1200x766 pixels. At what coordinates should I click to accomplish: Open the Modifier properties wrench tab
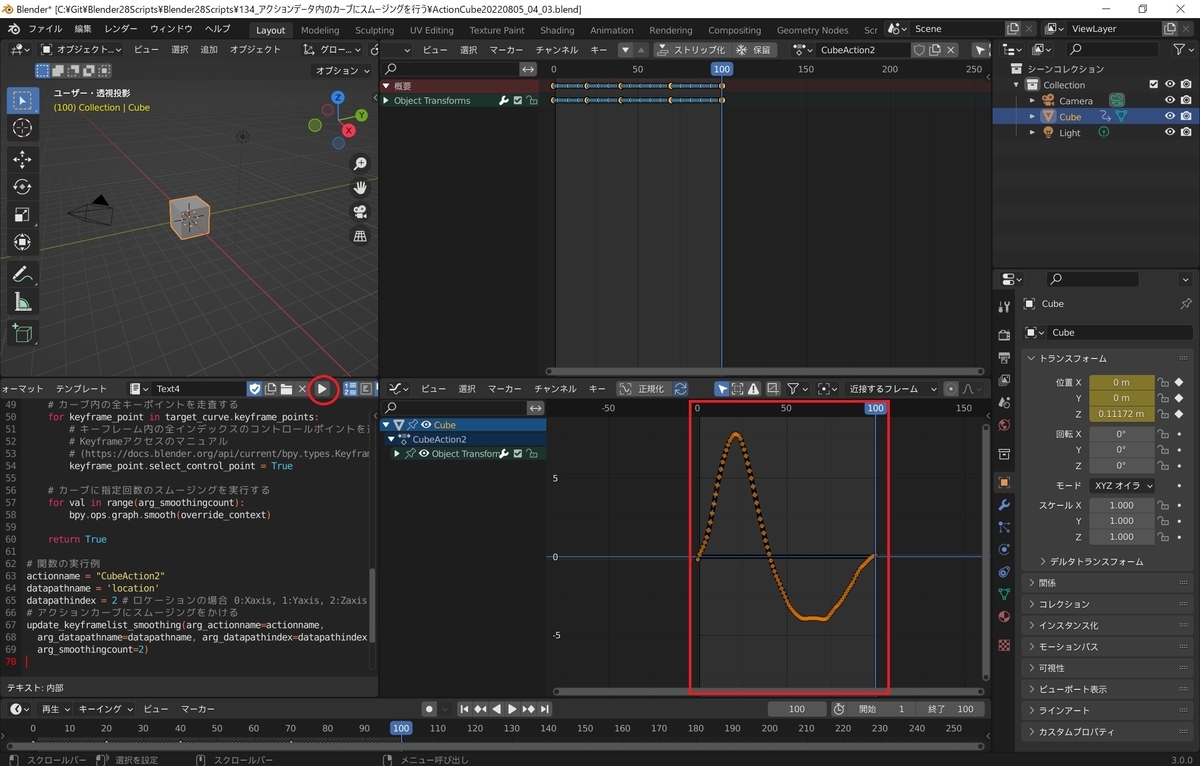point(1004,505)
